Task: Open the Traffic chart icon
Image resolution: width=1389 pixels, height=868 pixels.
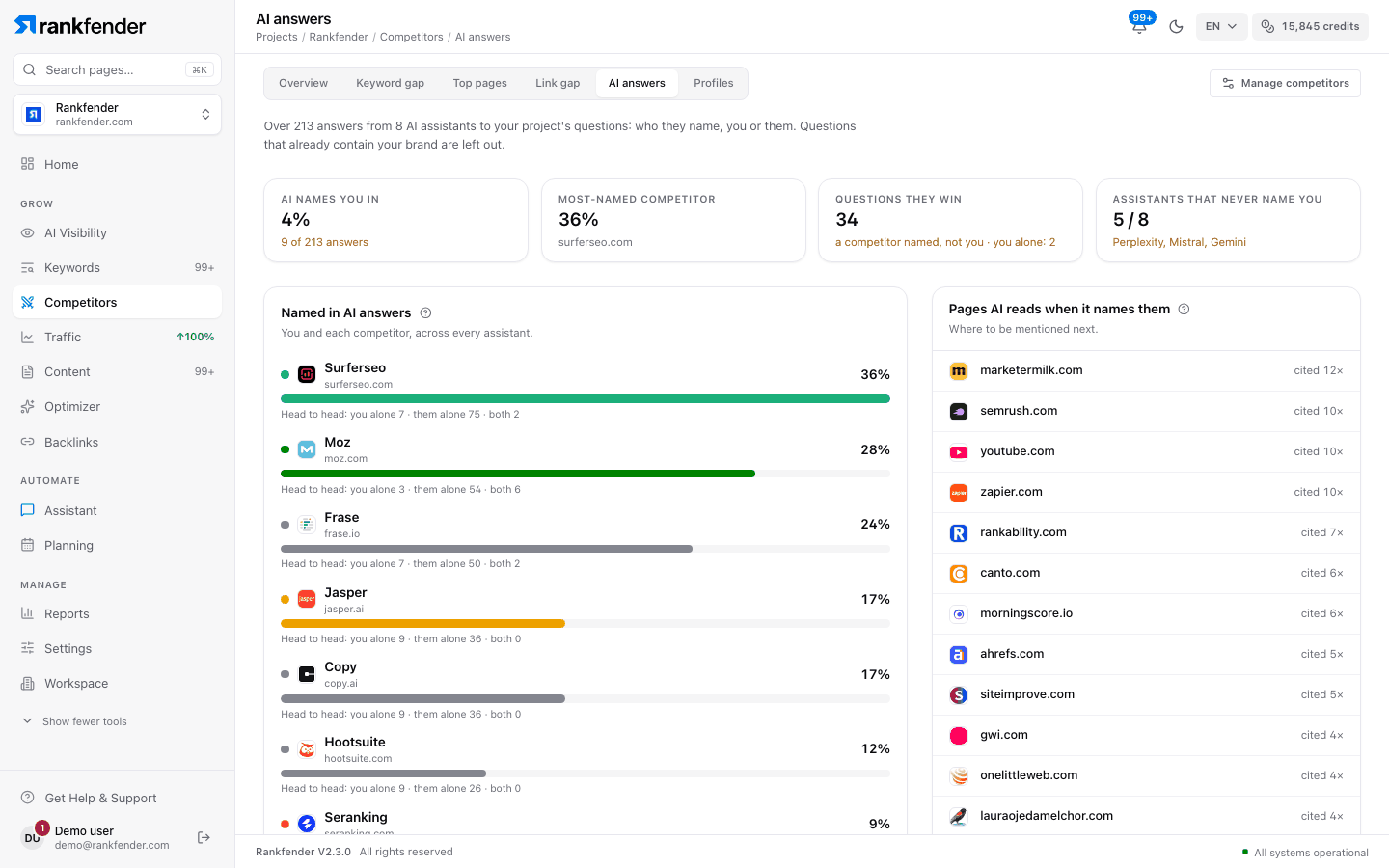Action: tap(27, 338)
